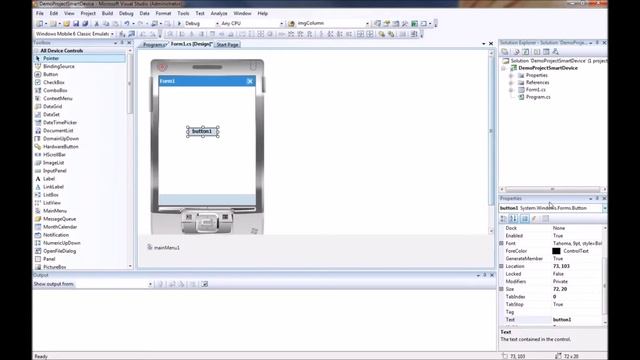Click Form1 close X in designer

250,81
